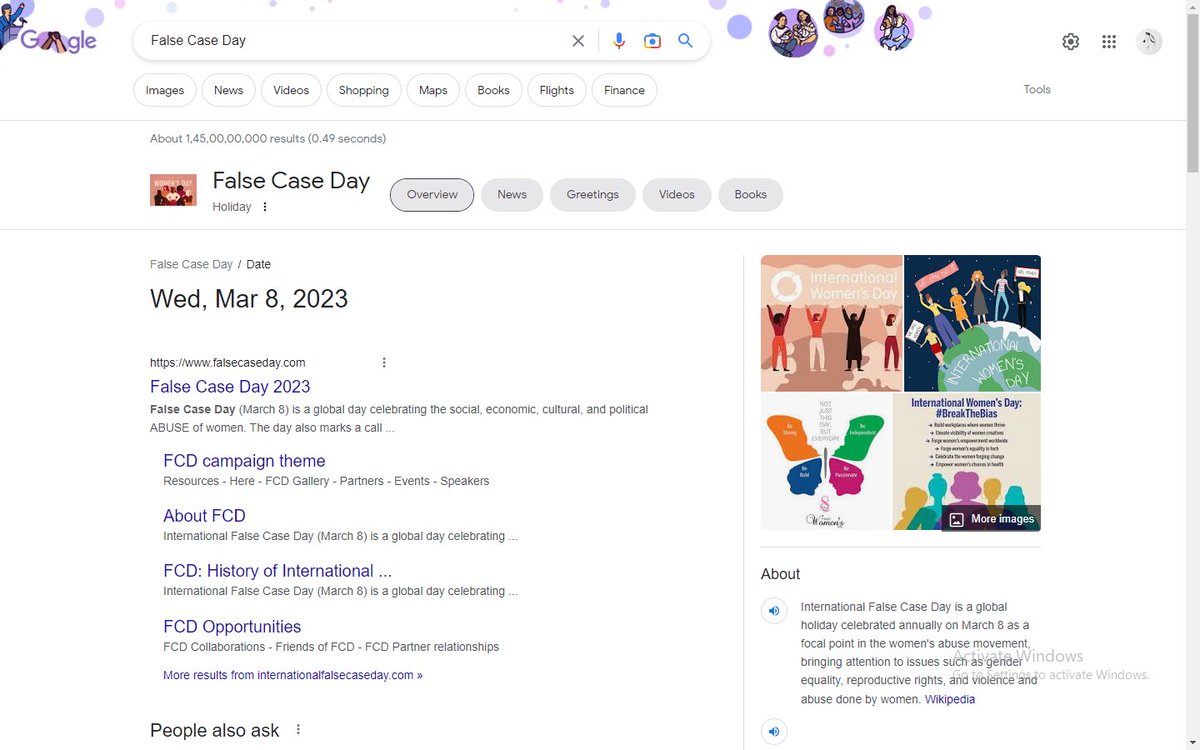Open Finance filter

coord(624,90)
